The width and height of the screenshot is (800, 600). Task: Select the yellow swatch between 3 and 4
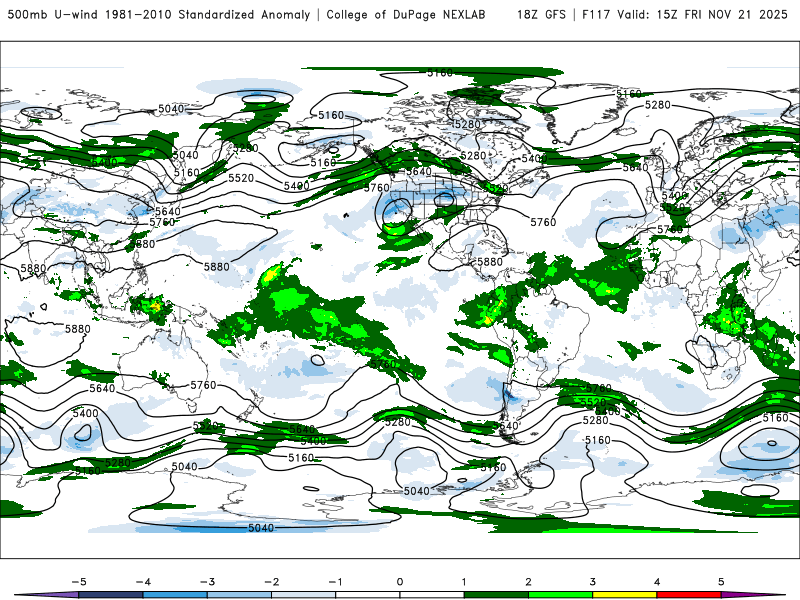coord(625,595)
